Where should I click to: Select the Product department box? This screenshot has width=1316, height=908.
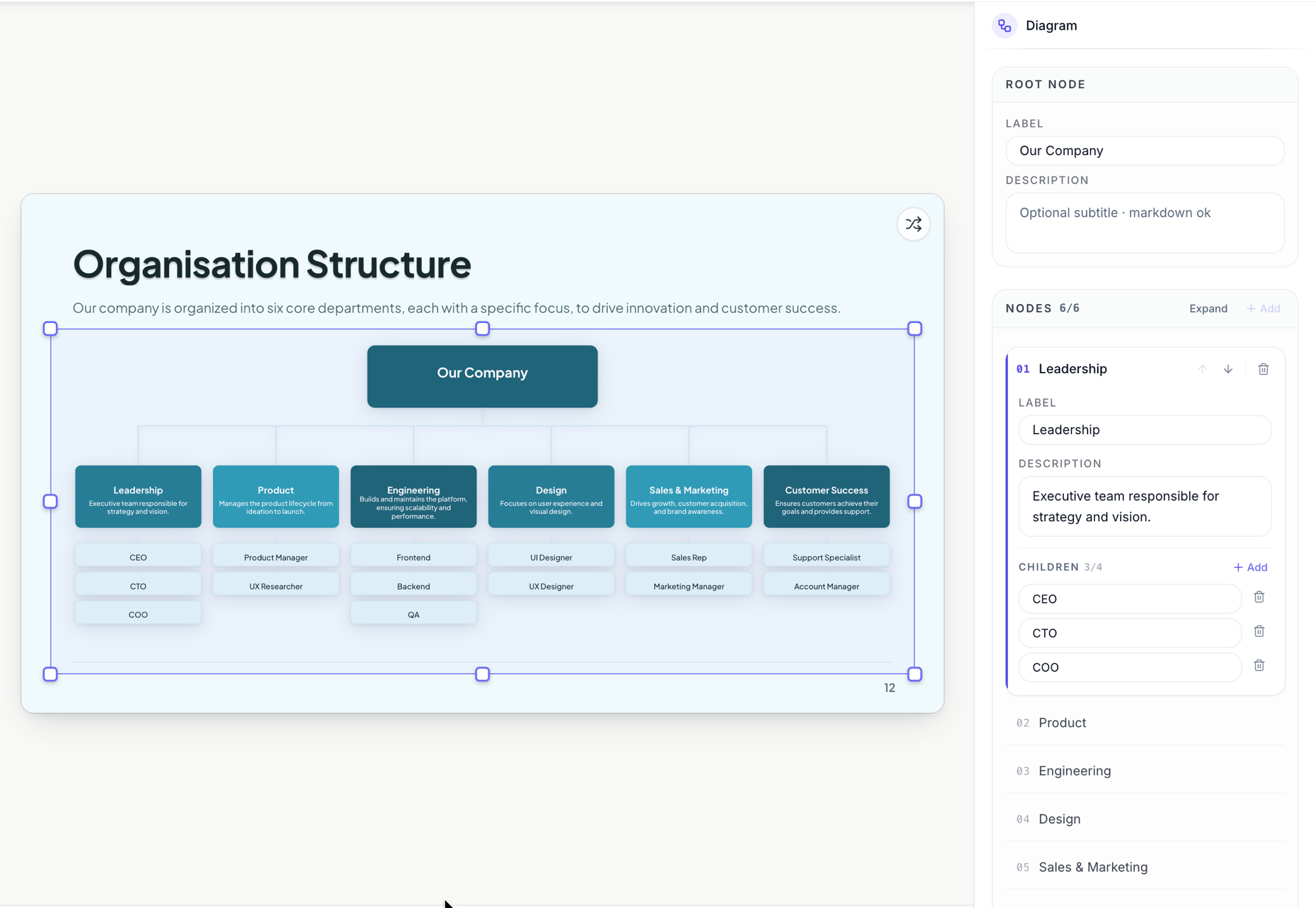point(276,497)
